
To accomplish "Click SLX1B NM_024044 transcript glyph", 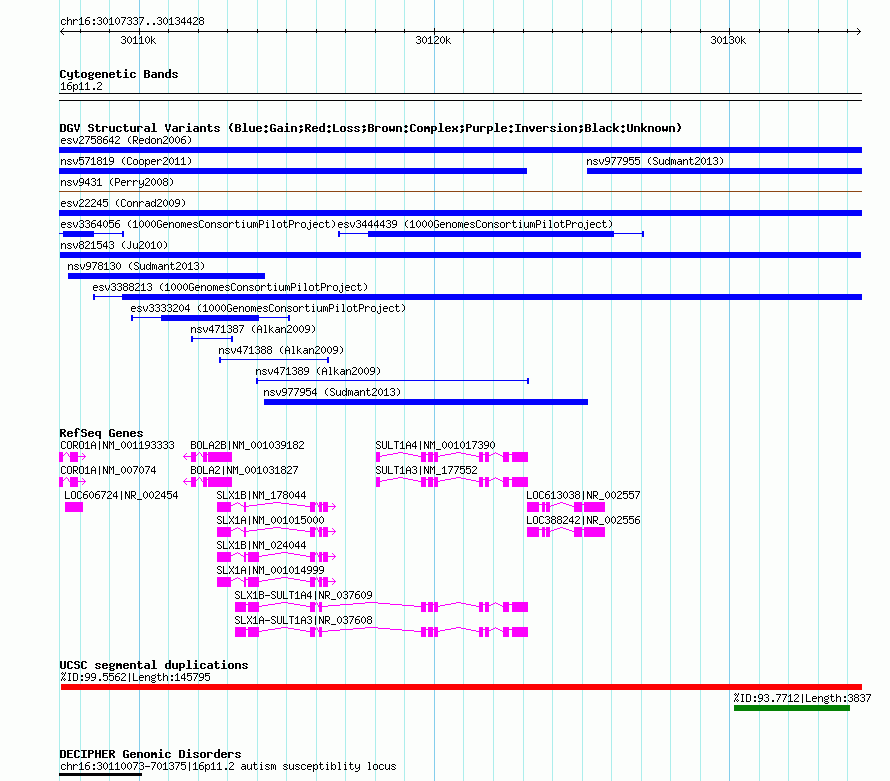I will click(x=276, y=557).
